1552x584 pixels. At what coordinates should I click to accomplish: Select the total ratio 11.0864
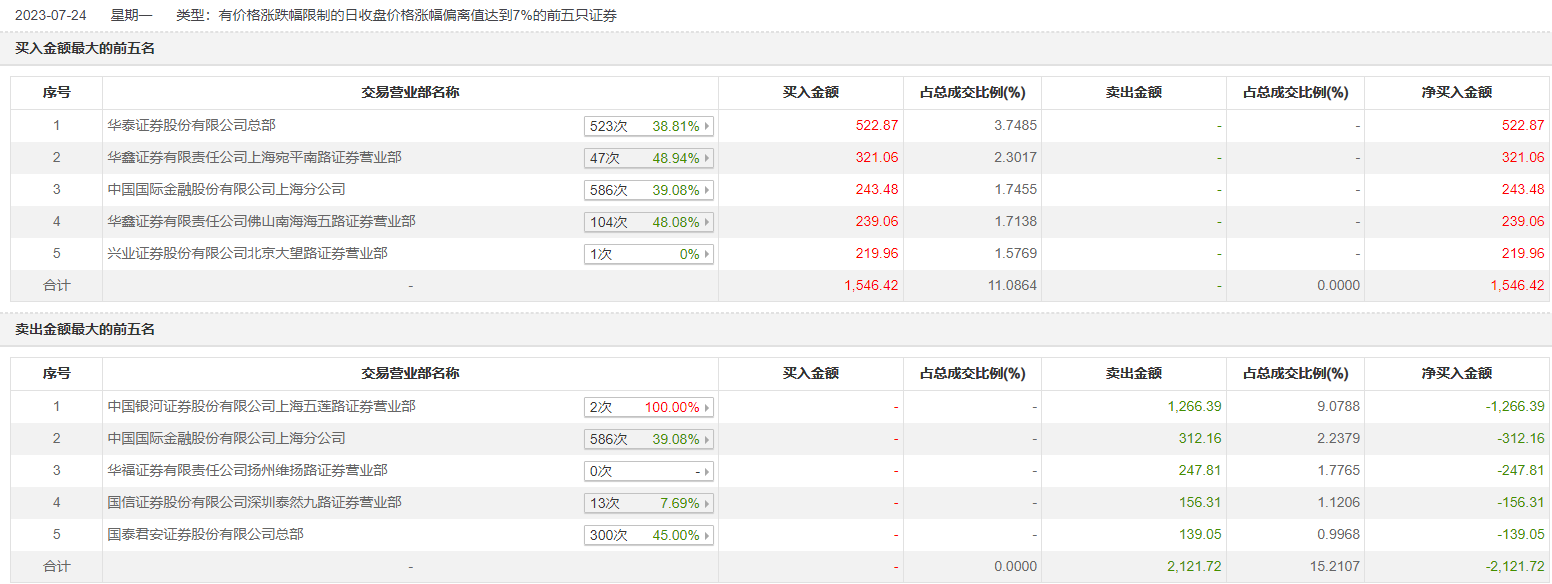(x=1011, y=285)
